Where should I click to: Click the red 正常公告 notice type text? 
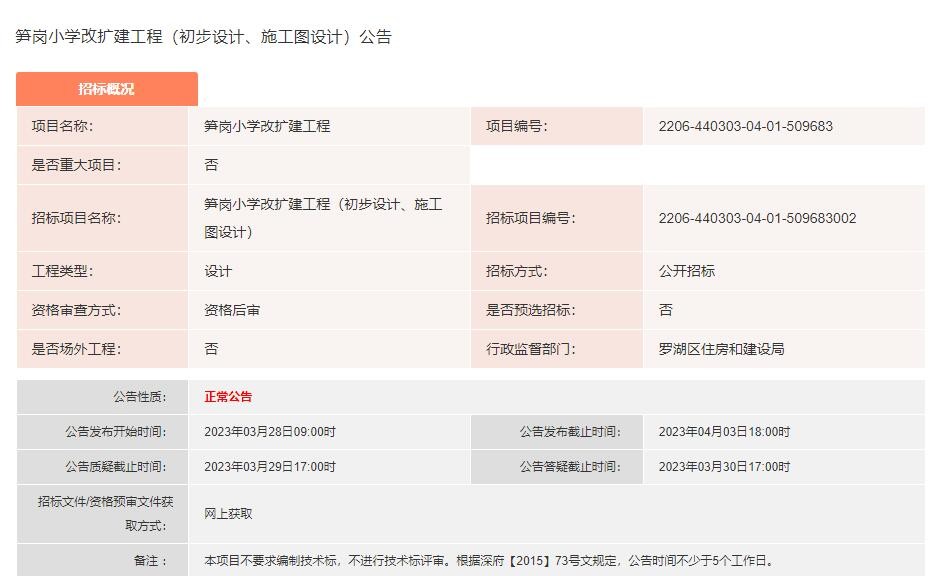228,397
